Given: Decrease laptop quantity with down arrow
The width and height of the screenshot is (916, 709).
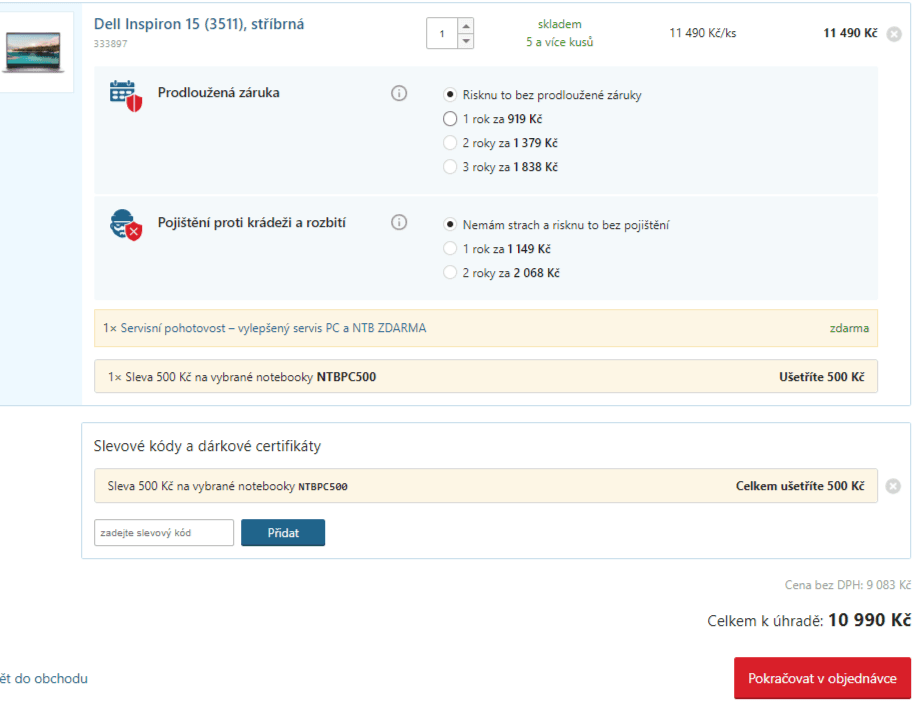Looking at the screenshot, I should pyautogui.click(x=466, y=41).
